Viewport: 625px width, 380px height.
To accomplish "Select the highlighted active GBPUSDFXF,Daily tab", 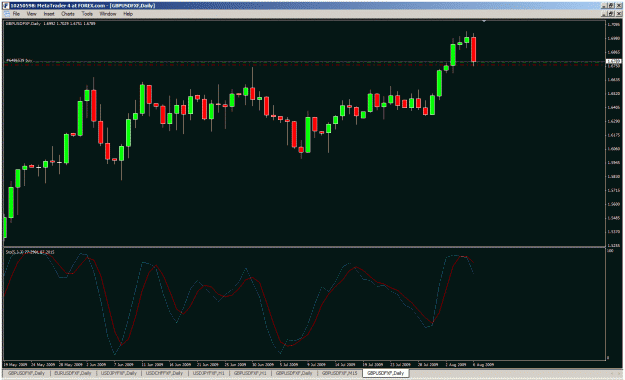I will [385, 373].
